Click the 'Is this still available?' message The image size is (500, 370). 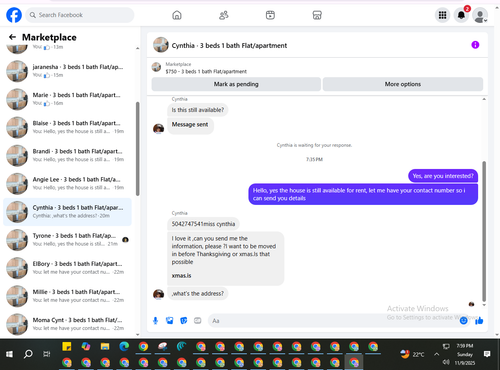coord(198,110)
